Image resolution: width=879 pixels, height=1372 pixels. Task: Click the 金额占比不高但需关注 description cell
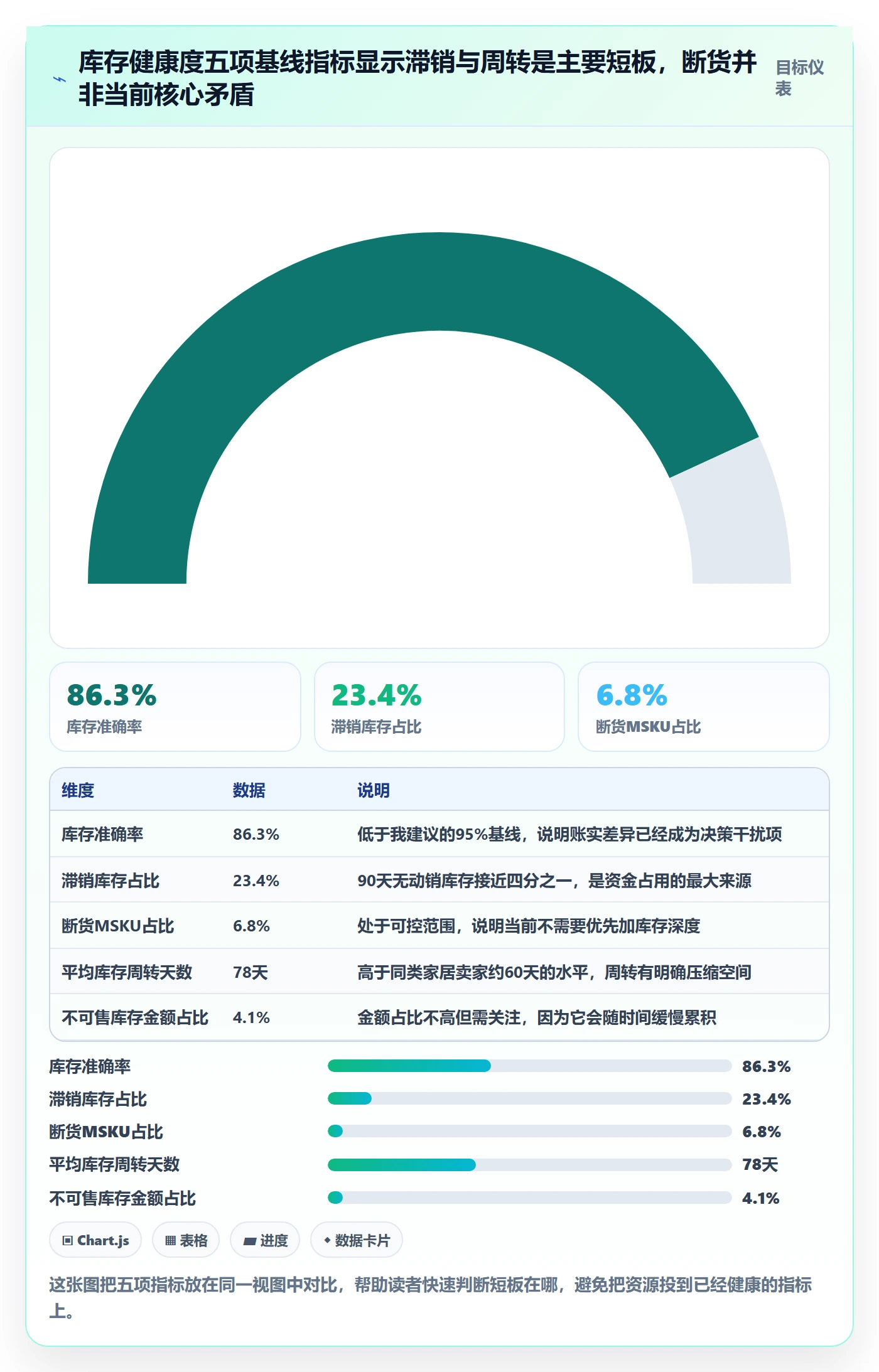537,1017
